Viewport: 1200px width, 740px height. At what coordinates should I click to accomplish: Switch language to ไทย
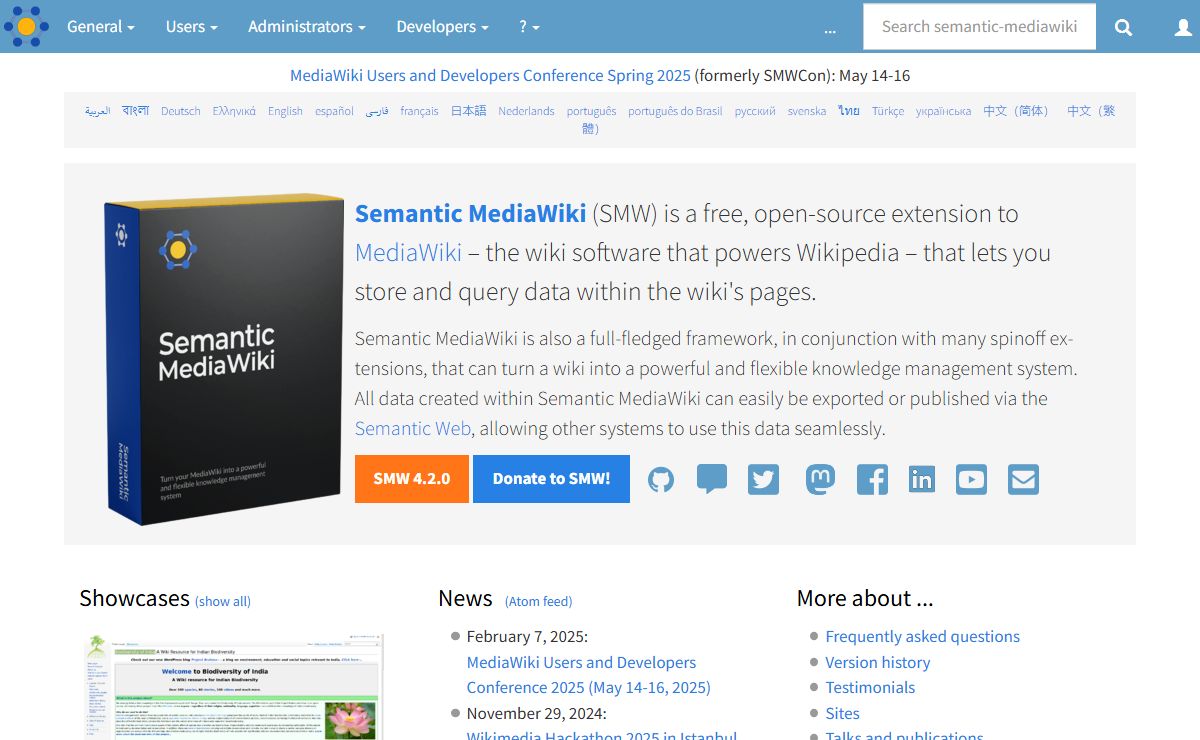(848, 111)
